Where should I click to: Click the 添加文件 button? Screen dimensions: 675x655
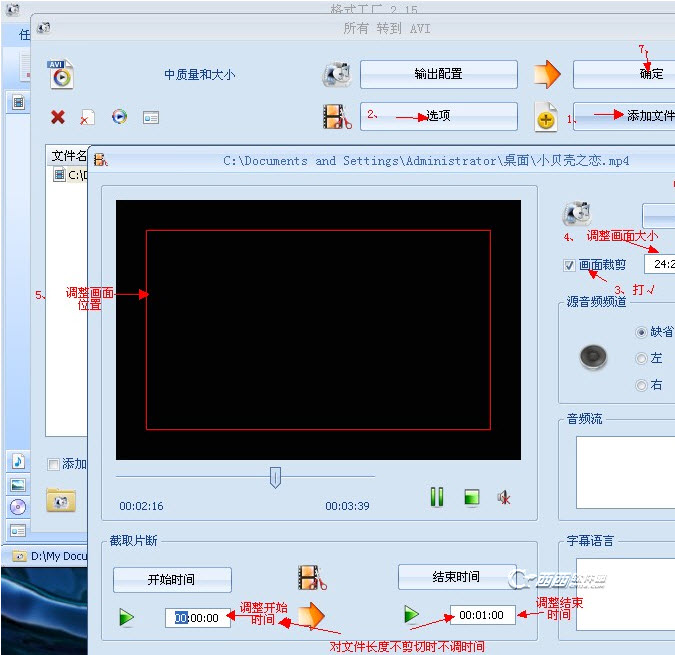(x=624, y=116)
